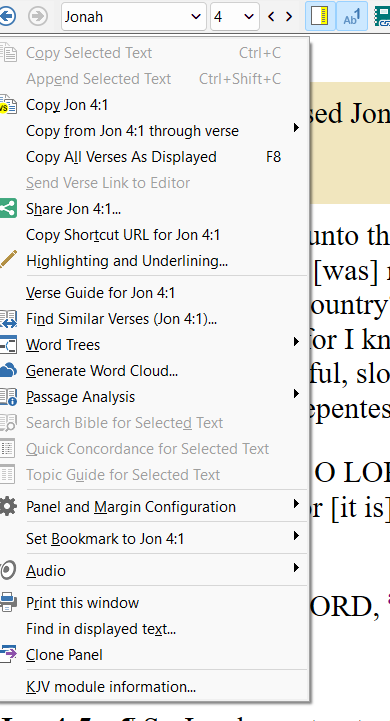Open the chapter 4 dropdown
Viewport: 390px width, 721px height.
tap(235, 17)
